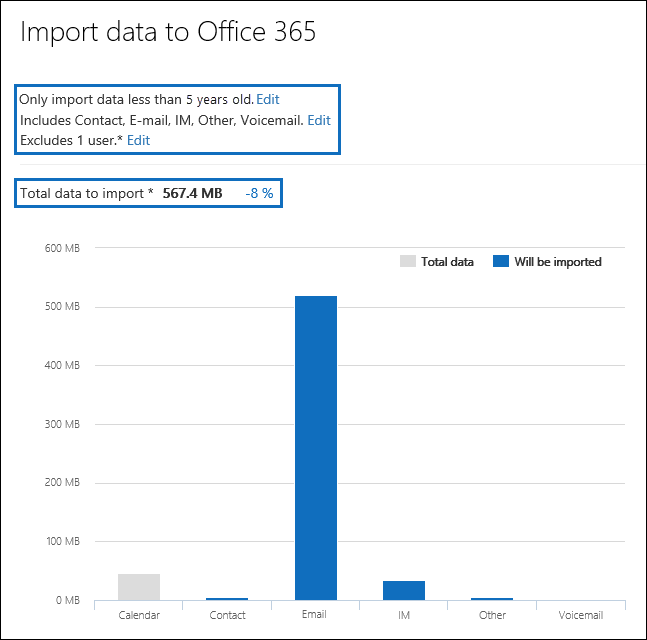This screenshot has height=640, width=647.
Task: Click the IM axis label
Action: pos(404,615)
